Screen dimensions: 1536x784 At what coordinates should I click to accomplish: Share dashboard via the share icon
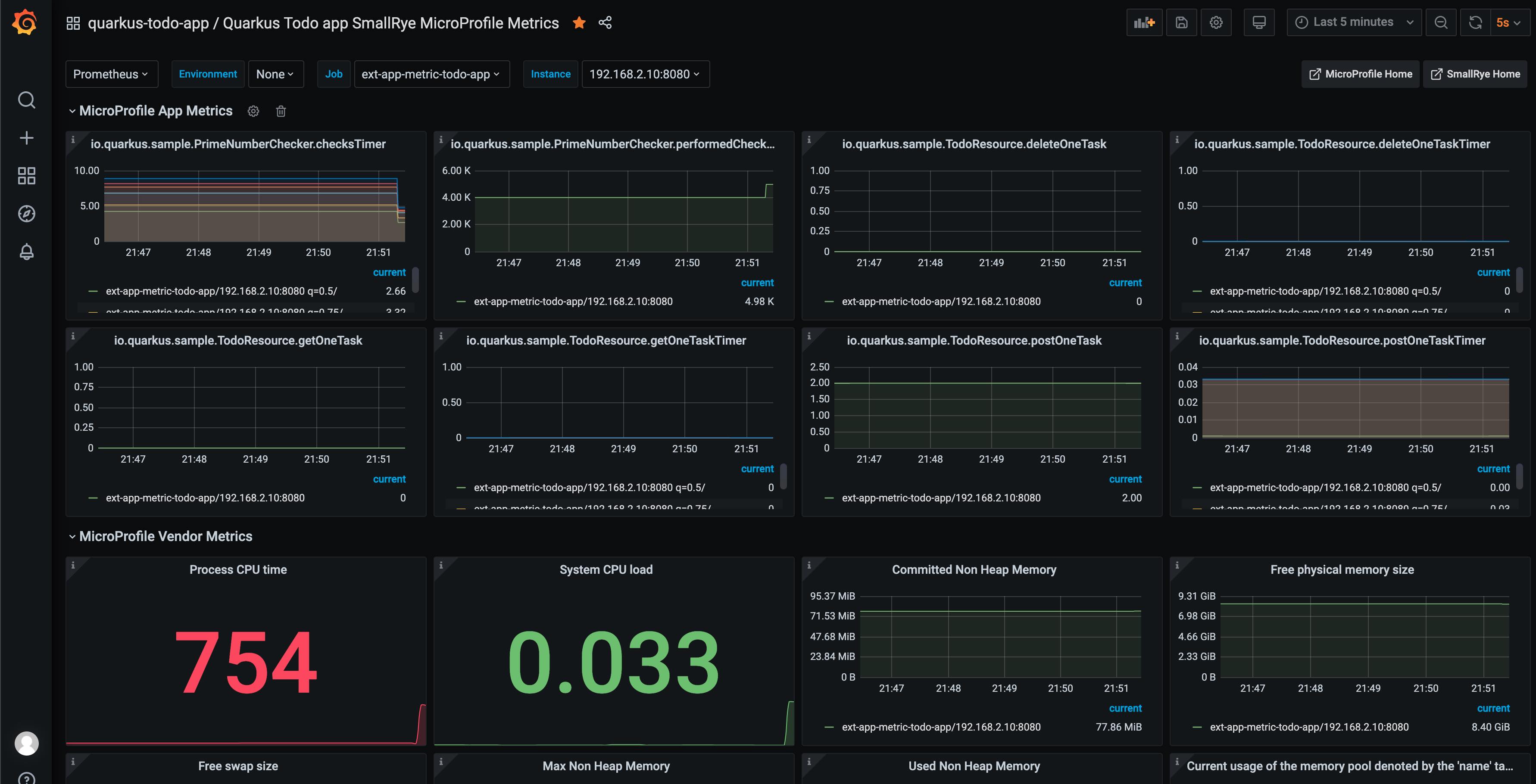tap(605, 23)
